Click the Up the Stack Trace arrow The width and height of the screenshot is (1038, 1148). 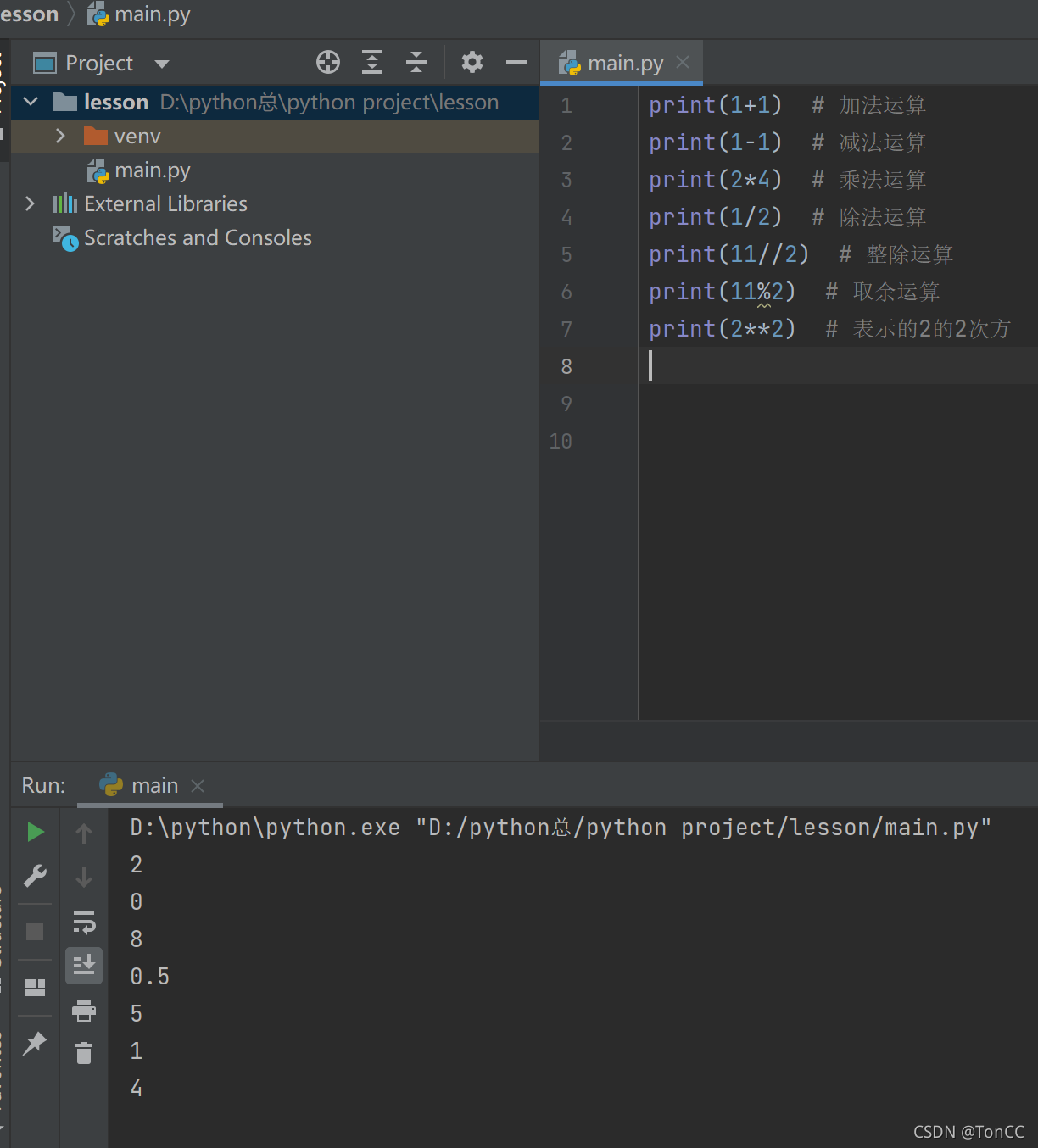pos(84,833)
